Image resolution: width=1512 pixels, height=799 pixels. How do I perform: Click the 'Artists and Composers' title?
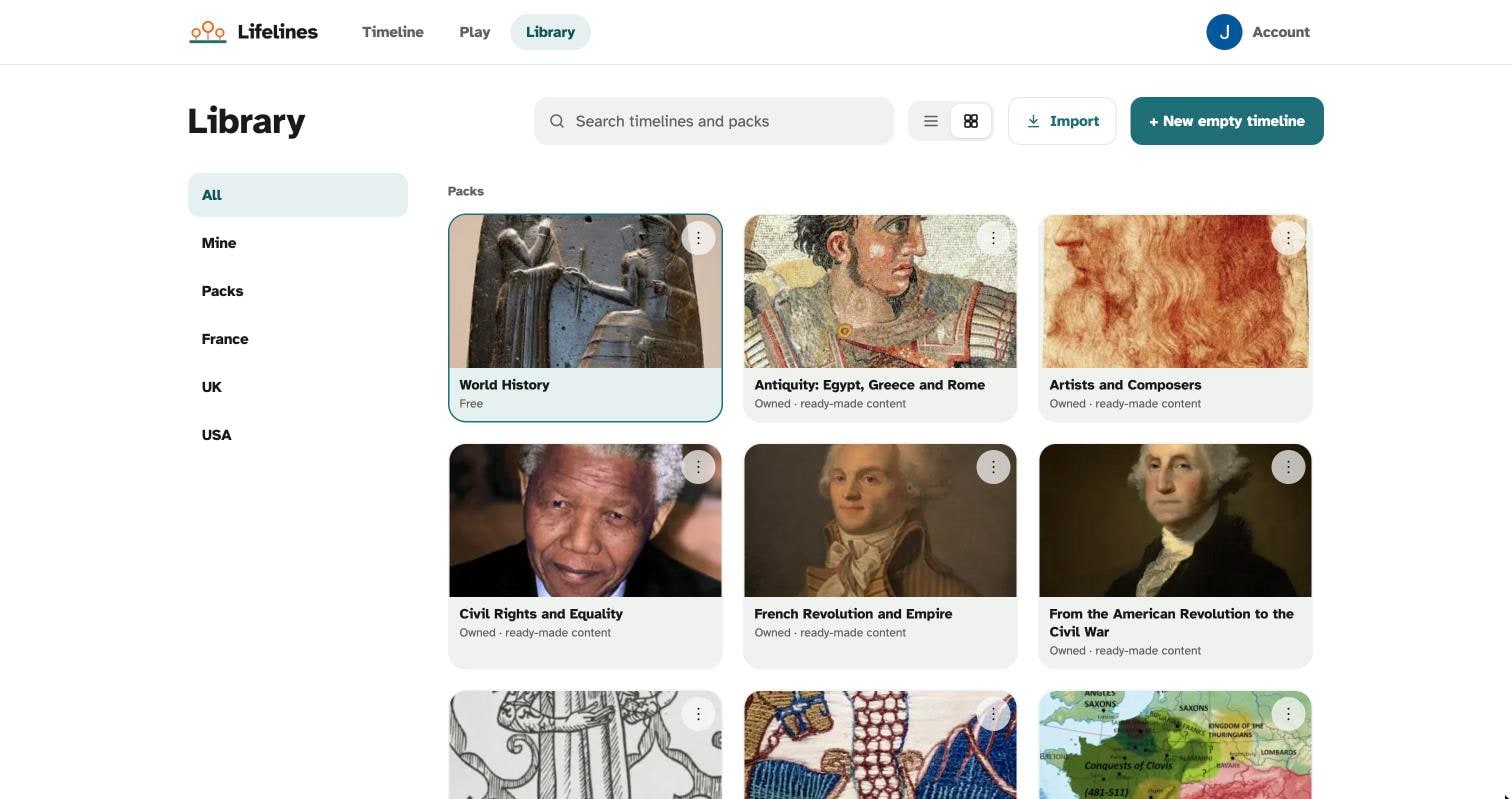tap(1125, 385)
